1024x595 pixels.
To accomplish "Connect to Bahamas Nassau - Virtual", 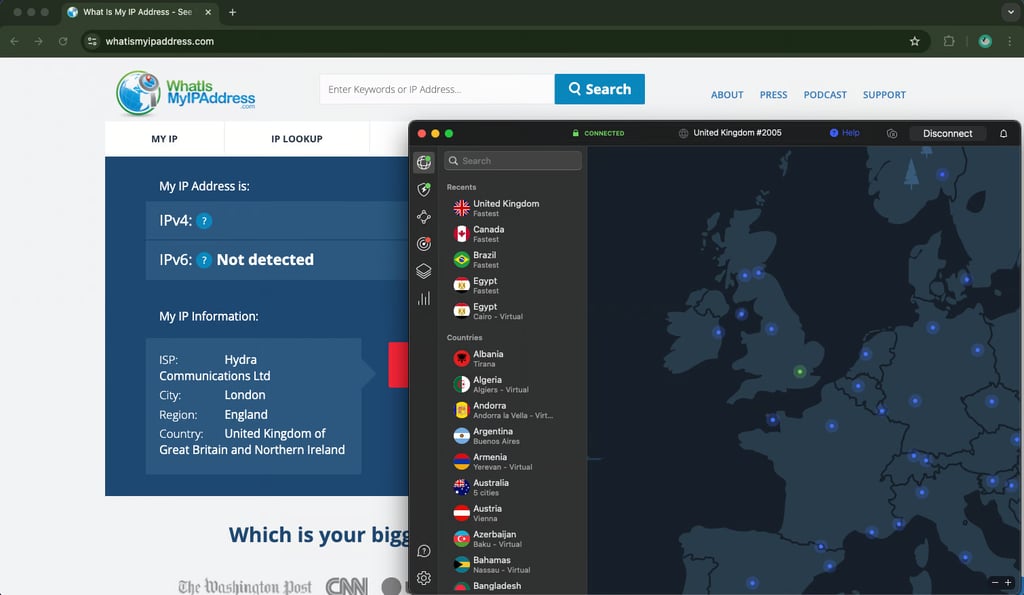I will pyautogui.click(x=513, y=564).
